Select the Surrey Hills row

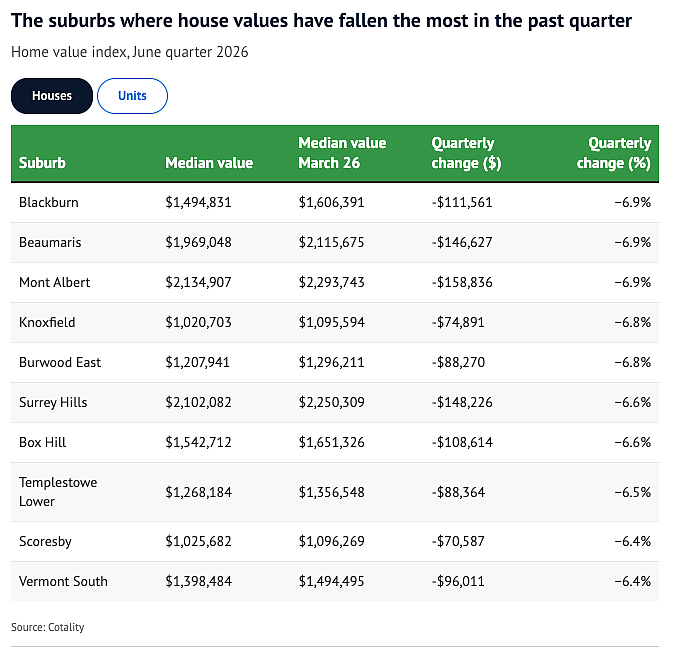[x=335, y=402]
